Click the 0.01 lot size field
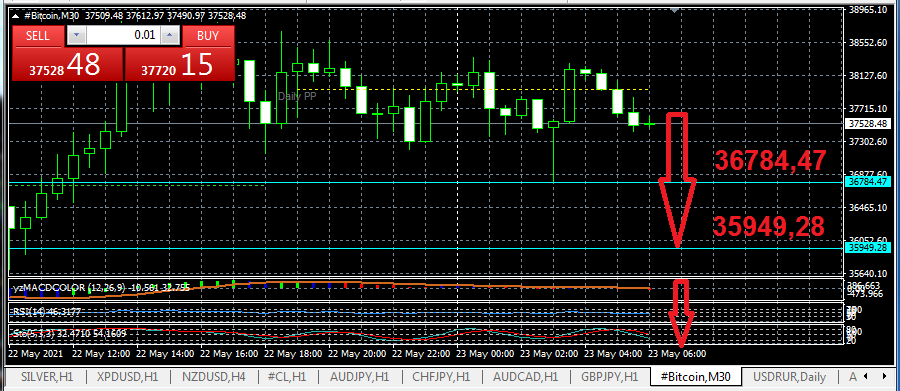The width and height of the screenshot is (900, 391). click(123, 36)
